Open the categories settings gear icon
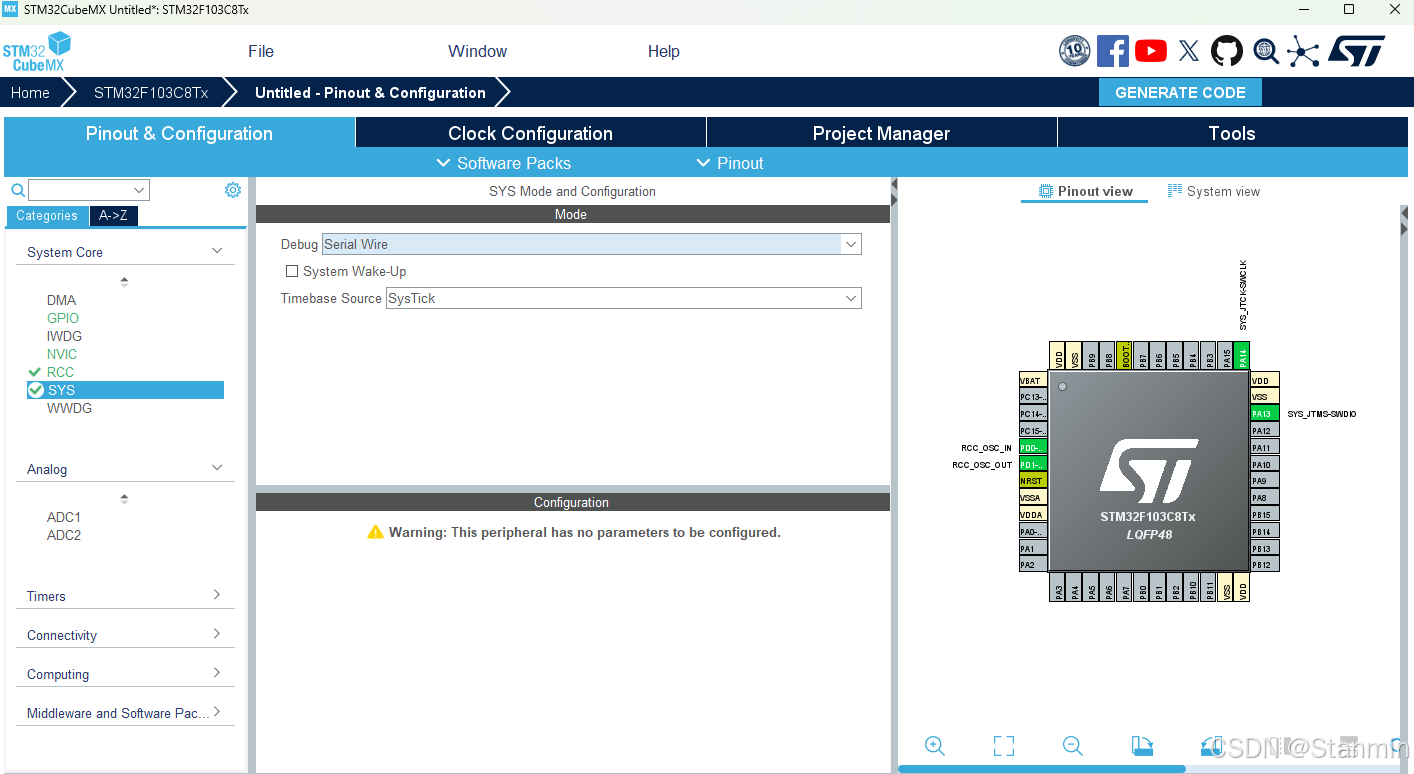Screen dimensions: 1414x774 pyautogui.click(x=233, y=190)
